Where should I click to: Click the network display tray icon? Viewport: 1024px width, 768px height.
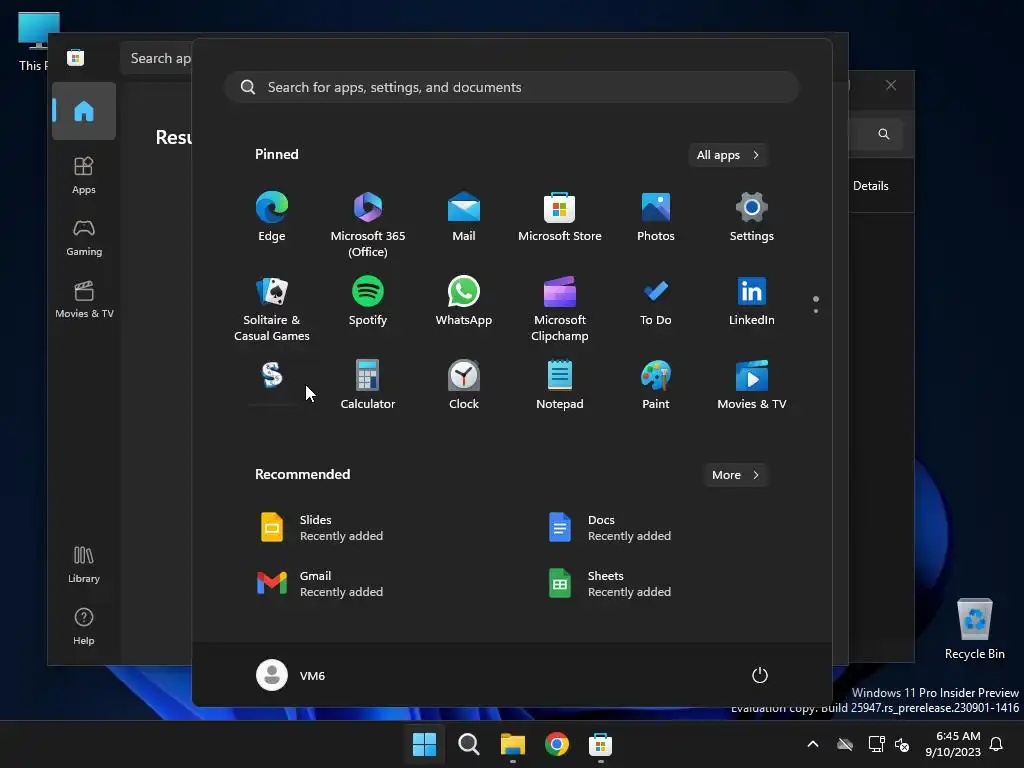(x=876, y=744)
